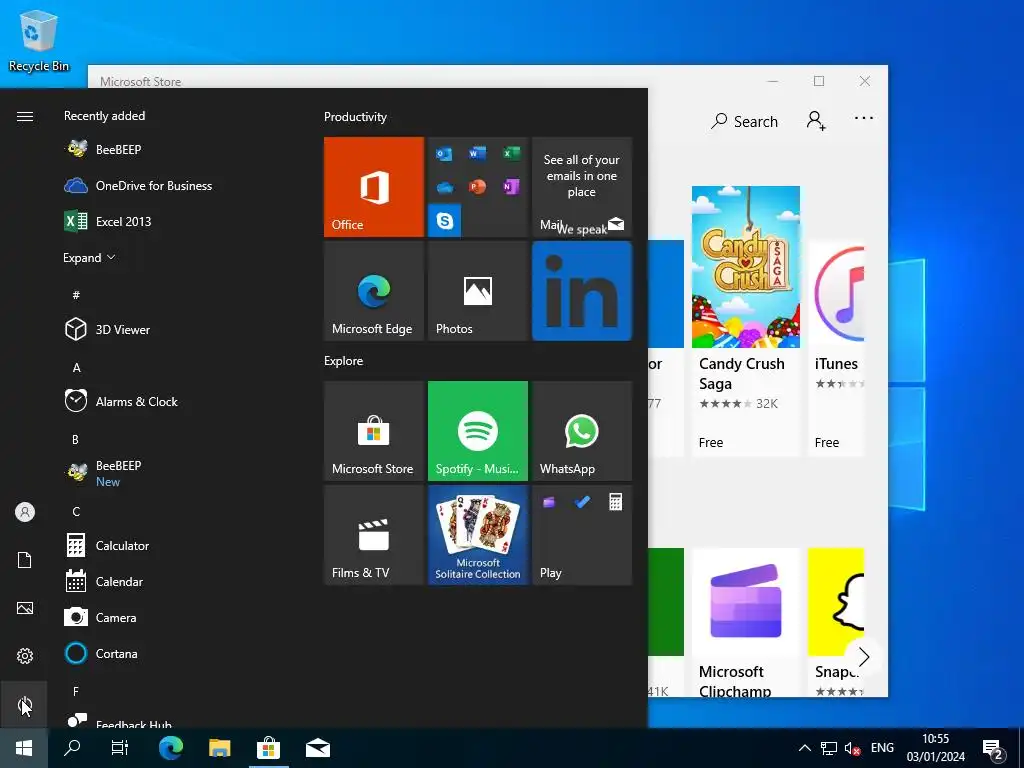This screenshot has height=768, width=1024.
Task: Open the WhatsApp tile
Action: (582, 431)
